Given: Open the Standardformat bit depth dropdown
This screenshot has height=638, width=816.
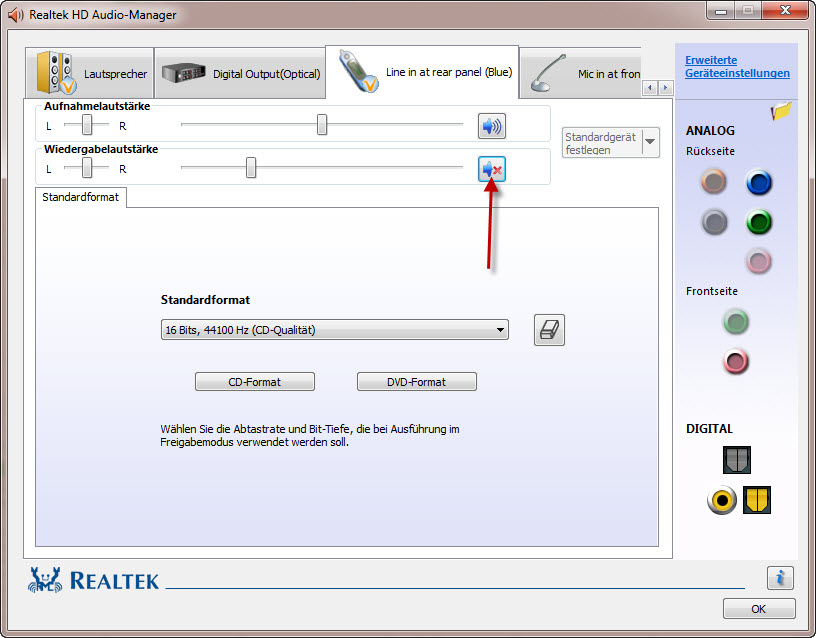Looking at the screenshot, I should 335,330.
